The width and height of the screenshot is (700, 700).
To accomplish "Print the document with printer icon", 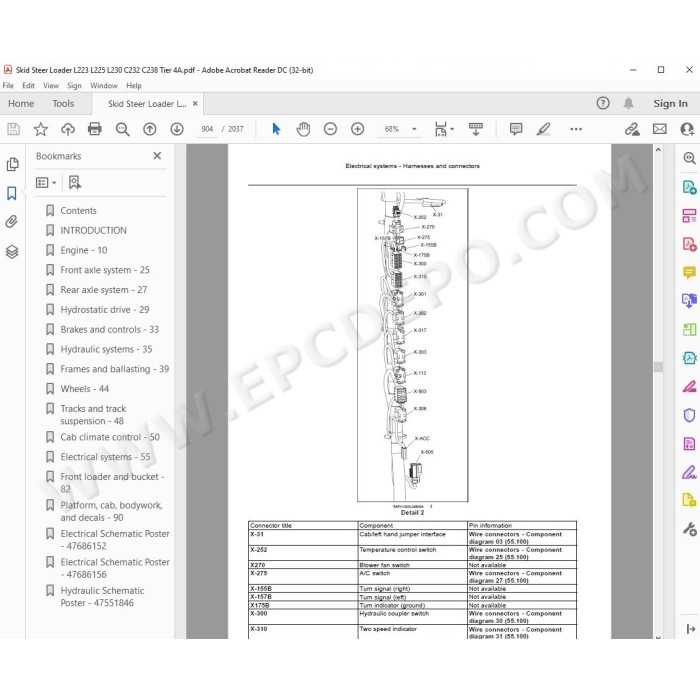I will (95, 129).
